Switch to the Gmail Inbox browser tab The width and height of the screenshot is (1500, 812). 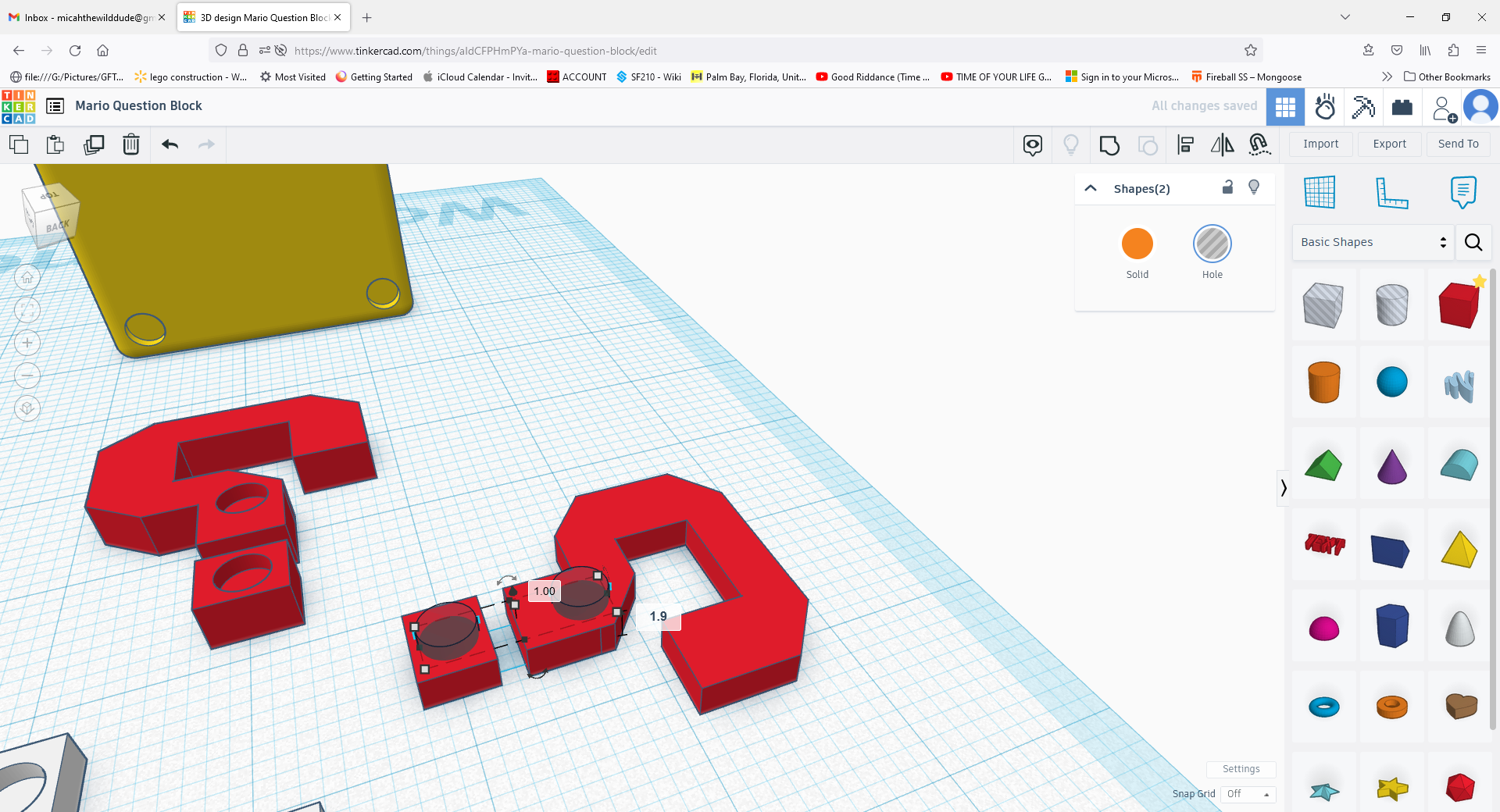coord(86,16)
